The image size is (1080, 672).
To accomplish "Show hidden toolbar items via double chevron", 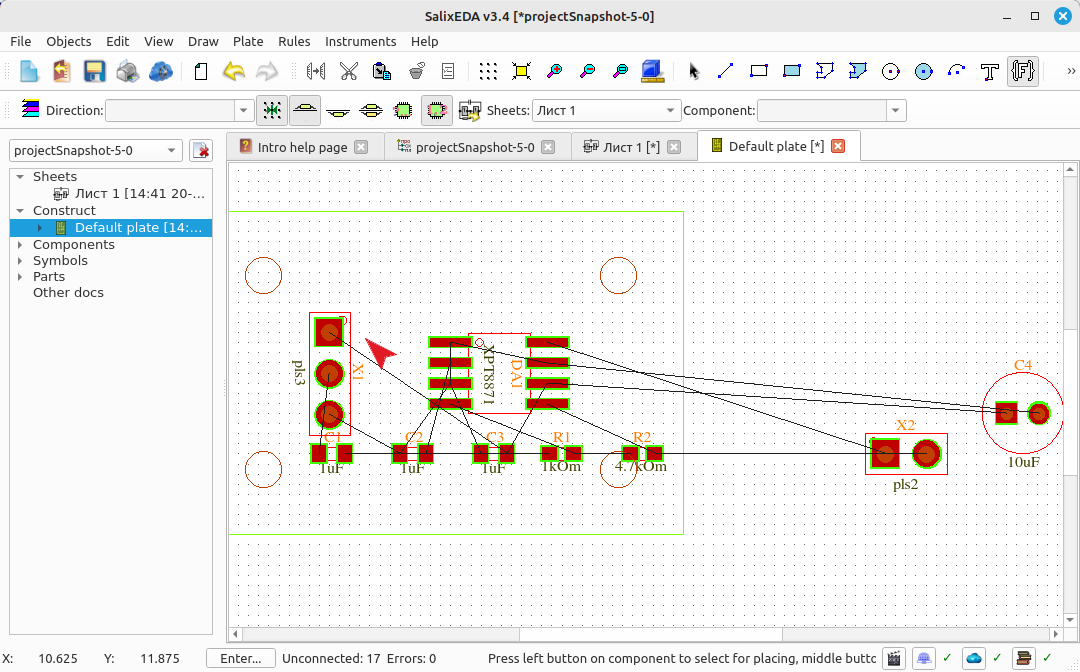I will pyautogui.click(x=1070, y=71).
